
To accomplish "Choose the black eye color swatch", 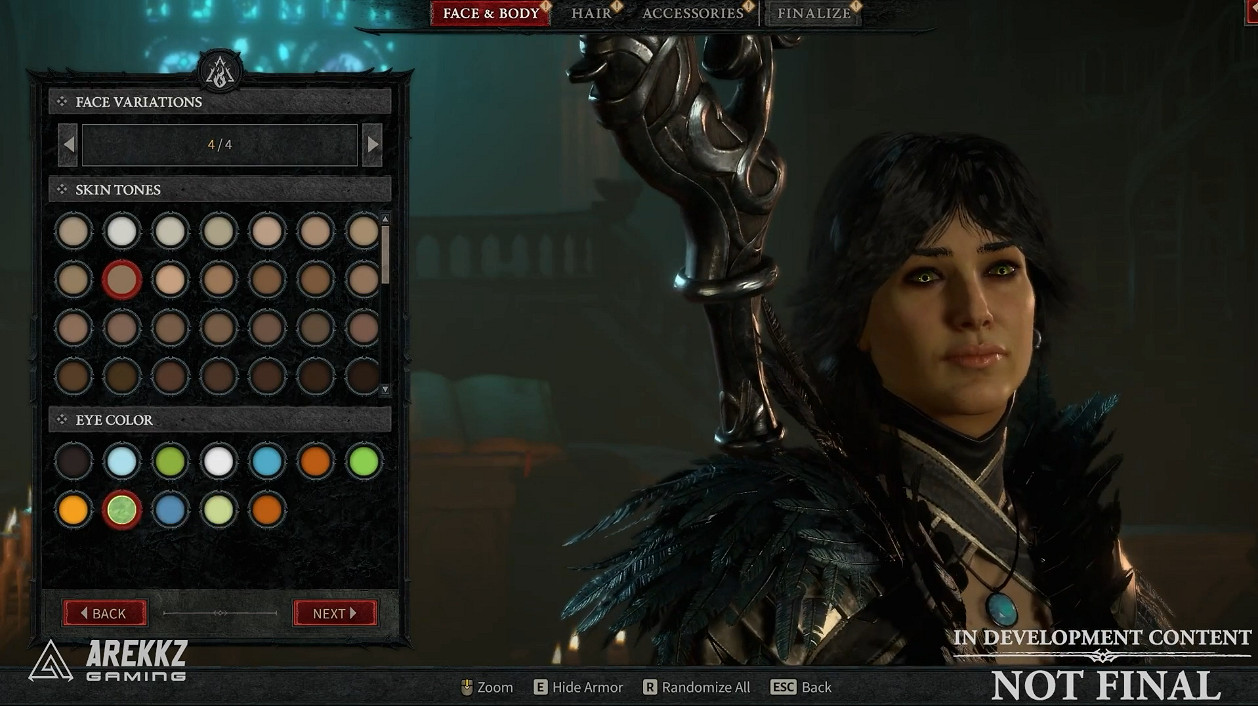I will 73,461.
